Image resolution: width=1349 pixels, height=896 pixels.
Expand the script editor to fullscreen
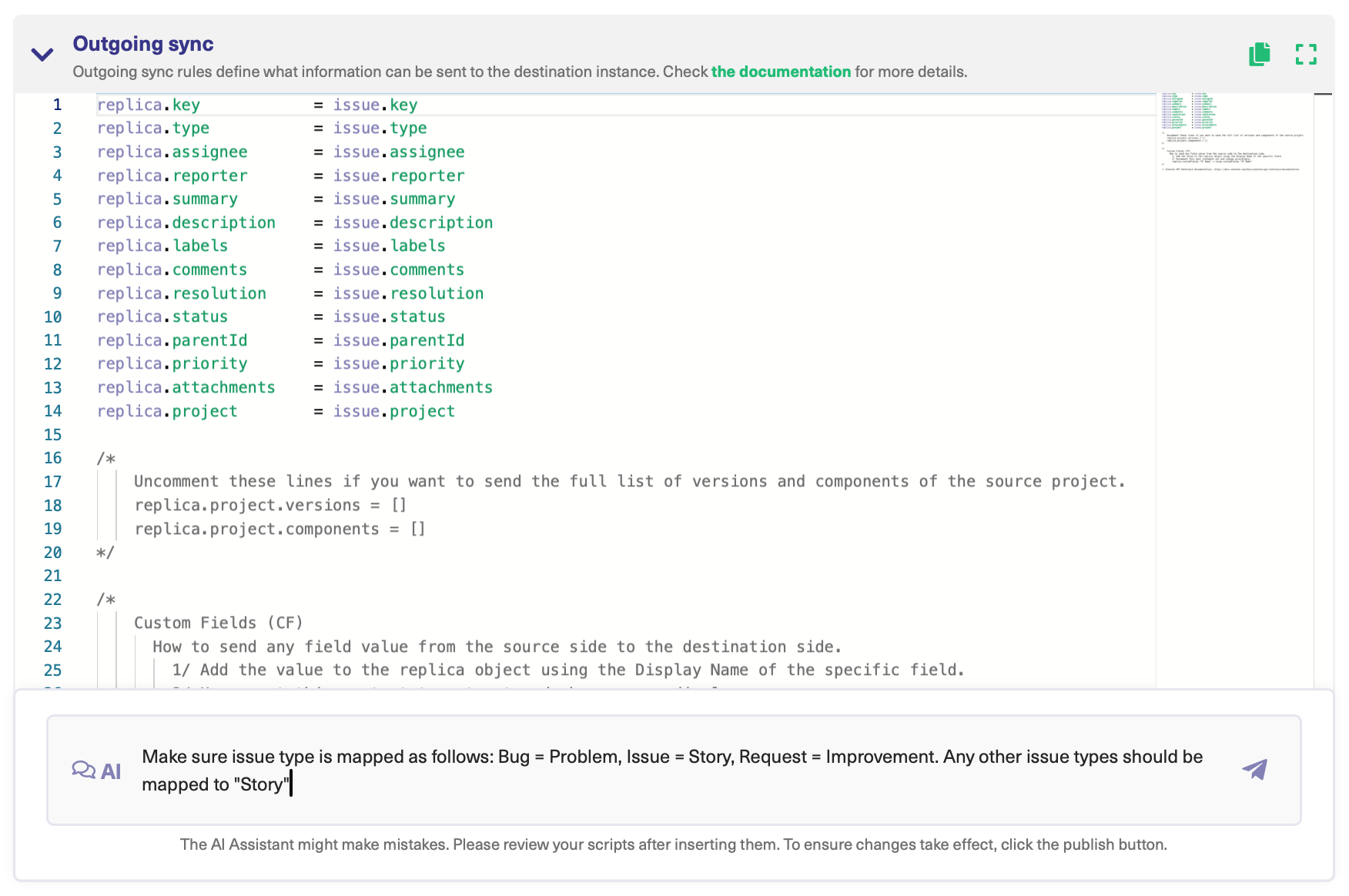click(x=1306, y=55)
